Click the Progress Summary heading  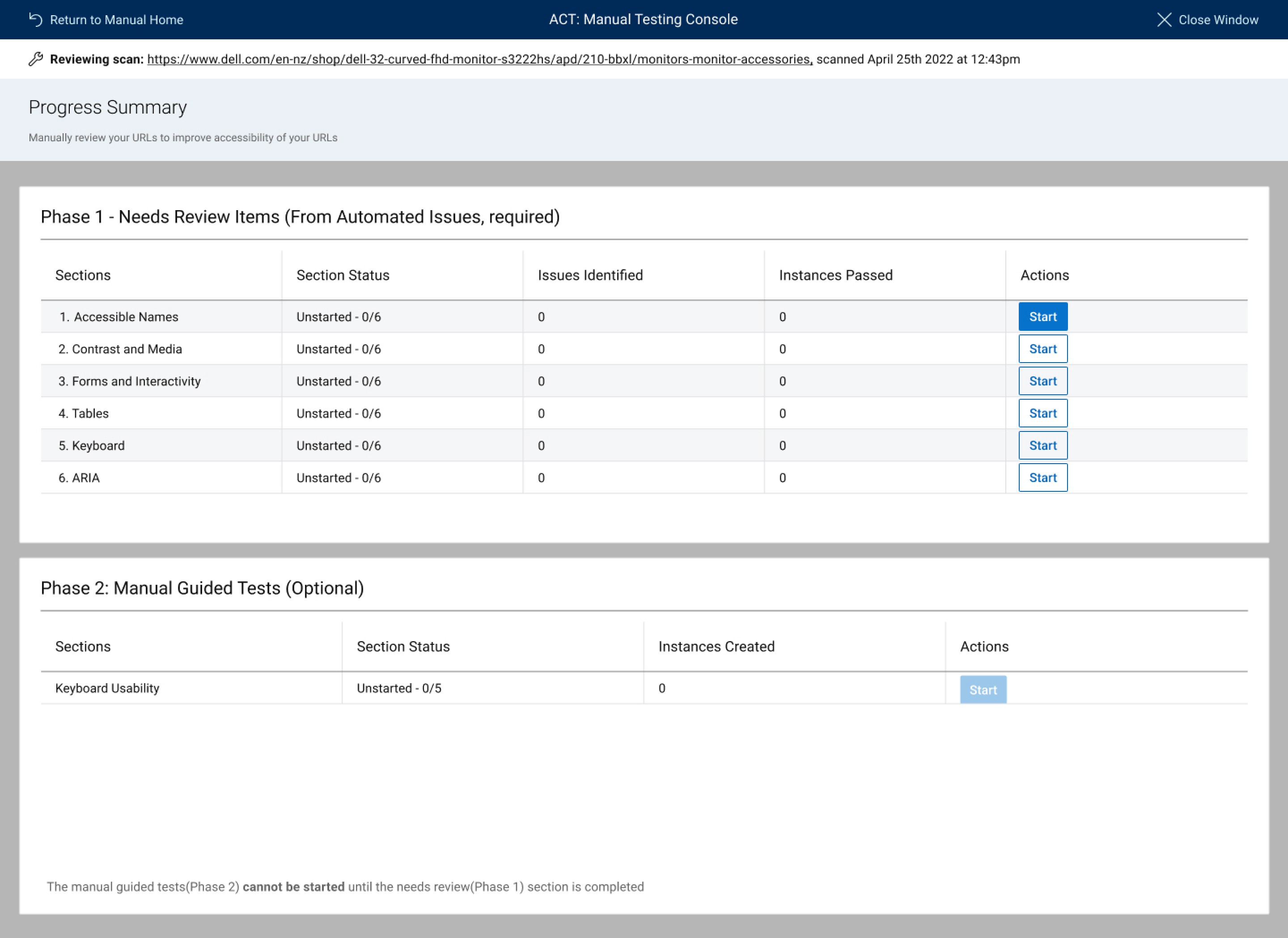coord(107,107)
